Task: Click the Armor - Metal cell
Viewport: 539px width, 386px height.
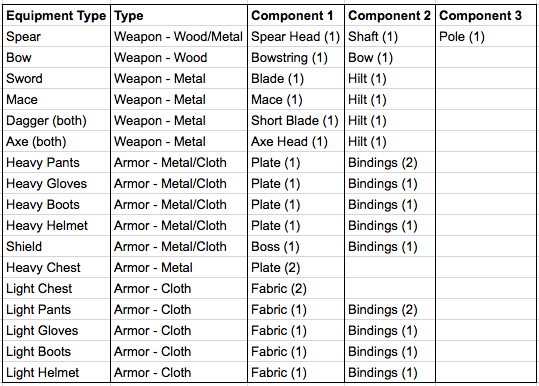Action: click(179, 267)
